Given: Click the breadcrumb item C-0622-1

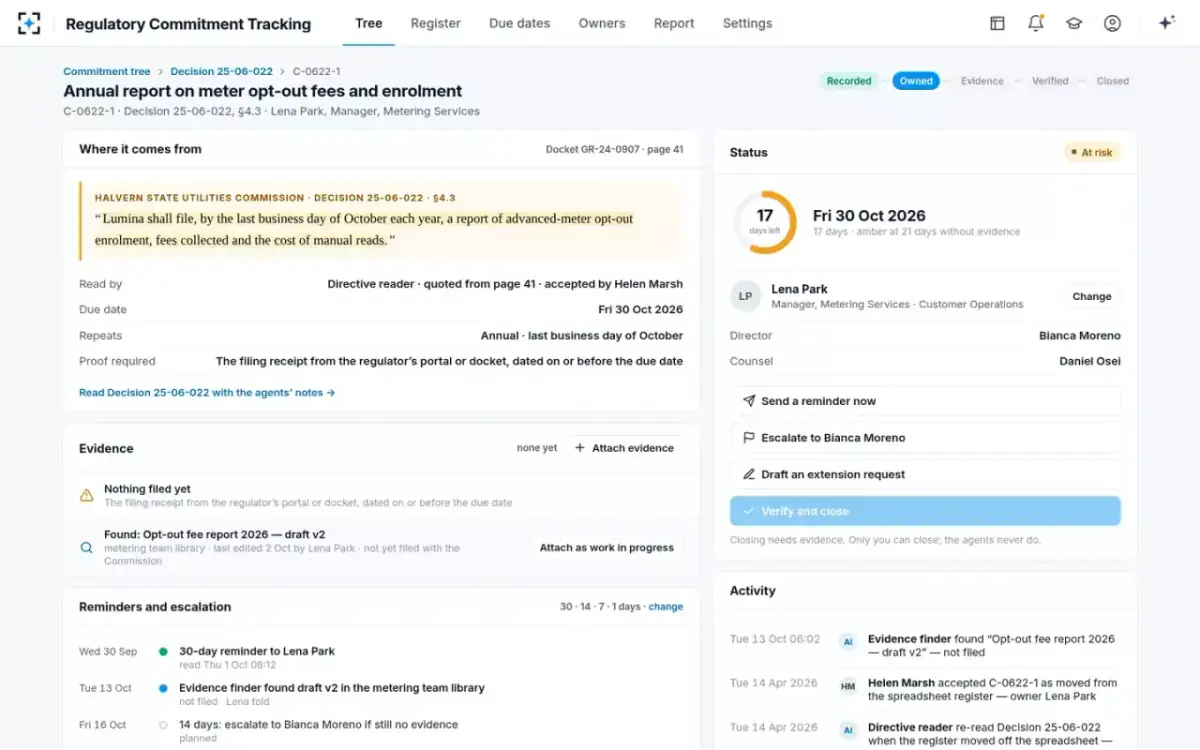Looking at the screenshot, I should [316, 72].
